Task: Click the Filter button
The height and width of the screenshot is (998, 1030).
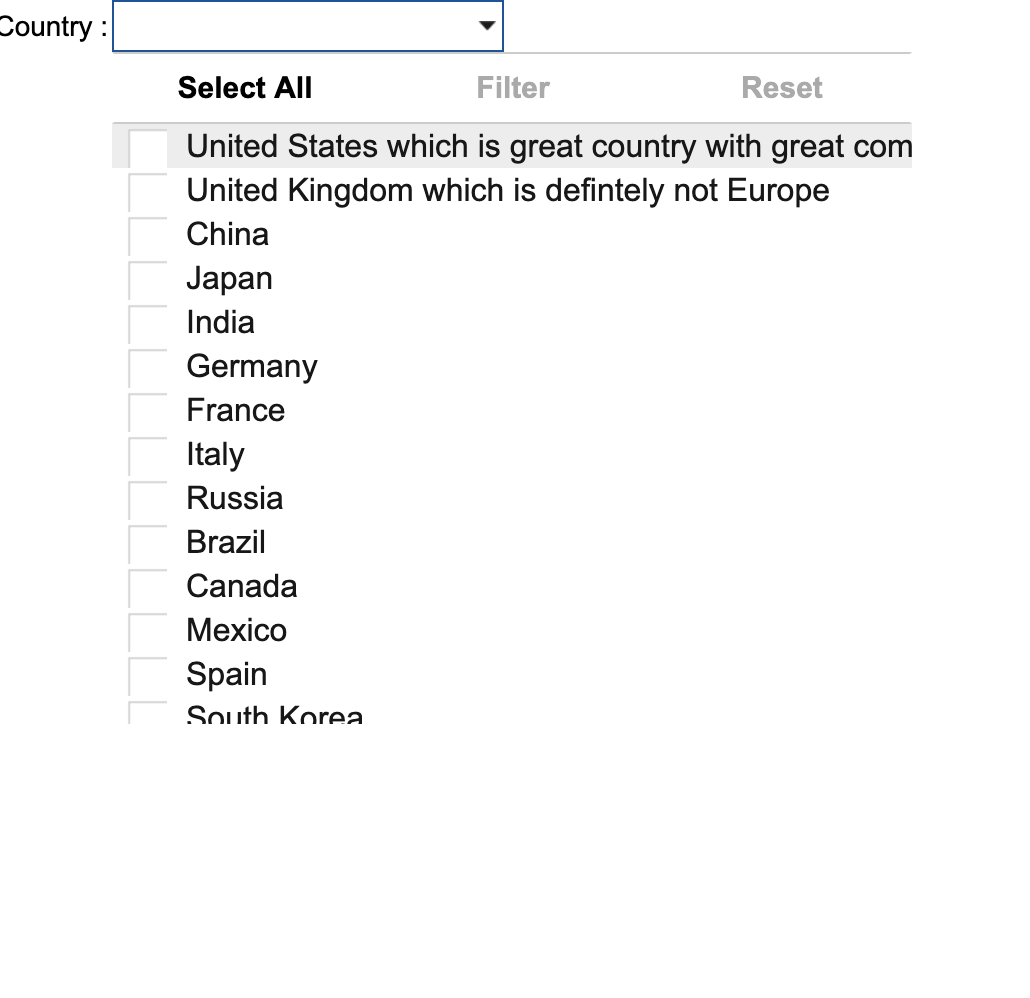Action: pyautogui.click(x=513, y=88)
